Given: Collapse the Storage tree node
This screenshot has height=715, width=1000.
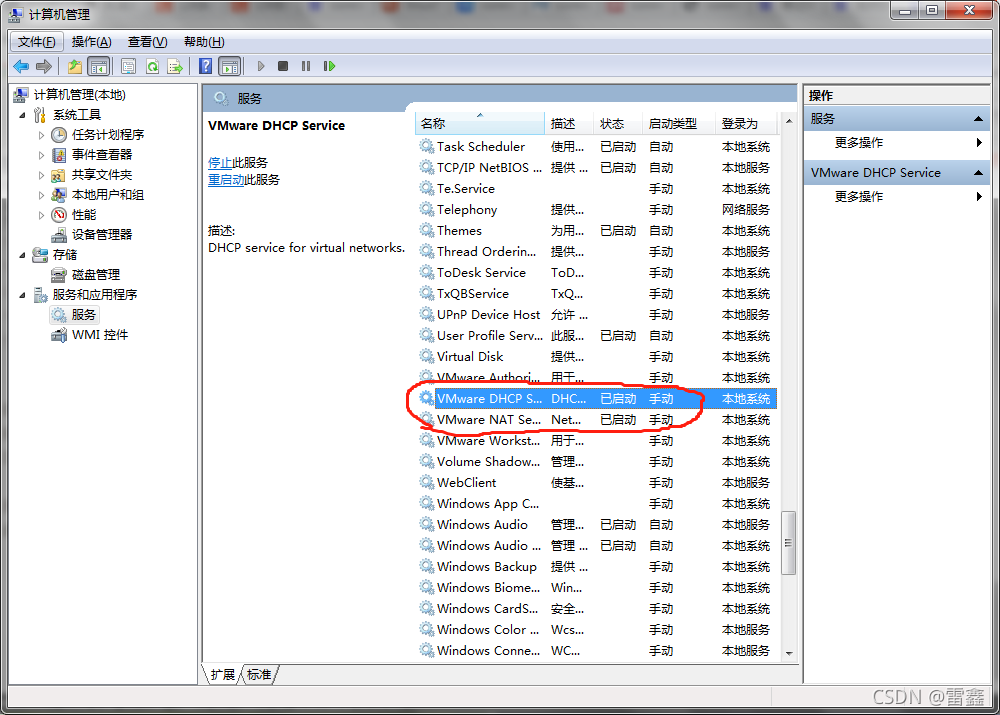Looking at the screenshot, I should [23, 255].
